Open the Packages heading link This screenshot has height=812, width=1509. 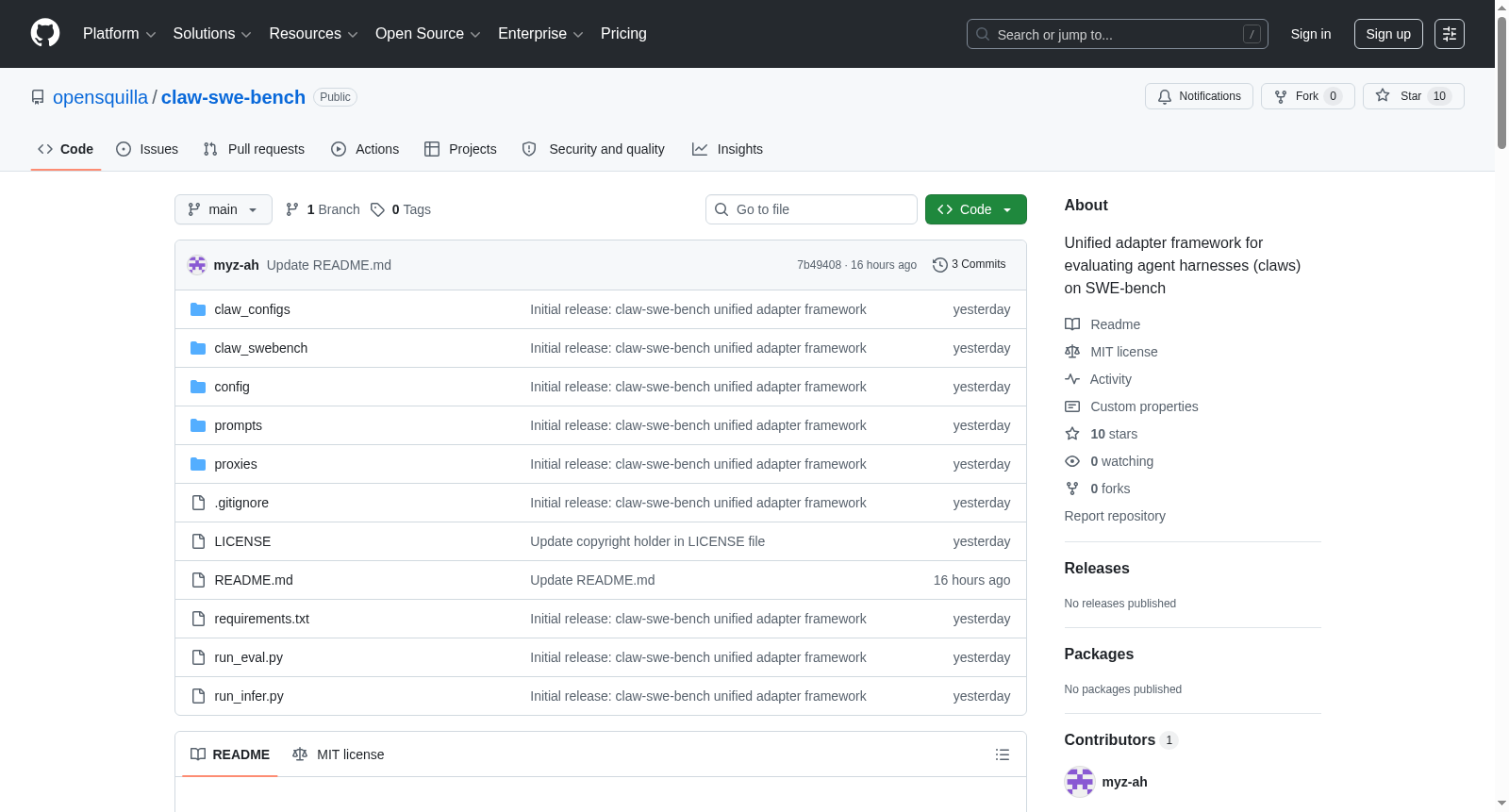(x=1099, y=655)
